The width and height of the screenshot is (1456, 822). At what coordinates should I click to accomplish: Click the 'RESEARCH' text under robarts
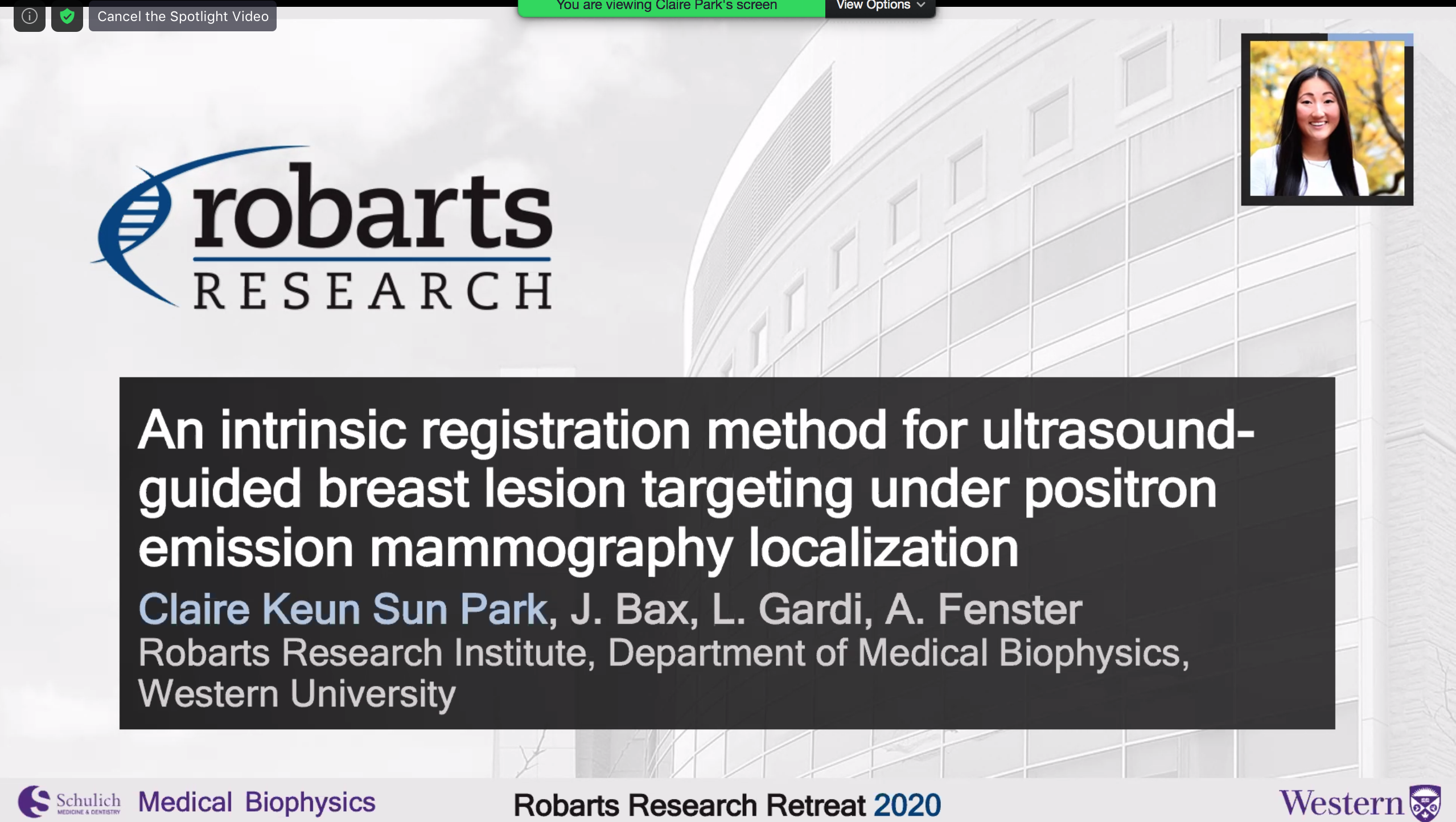click(373, 290)
